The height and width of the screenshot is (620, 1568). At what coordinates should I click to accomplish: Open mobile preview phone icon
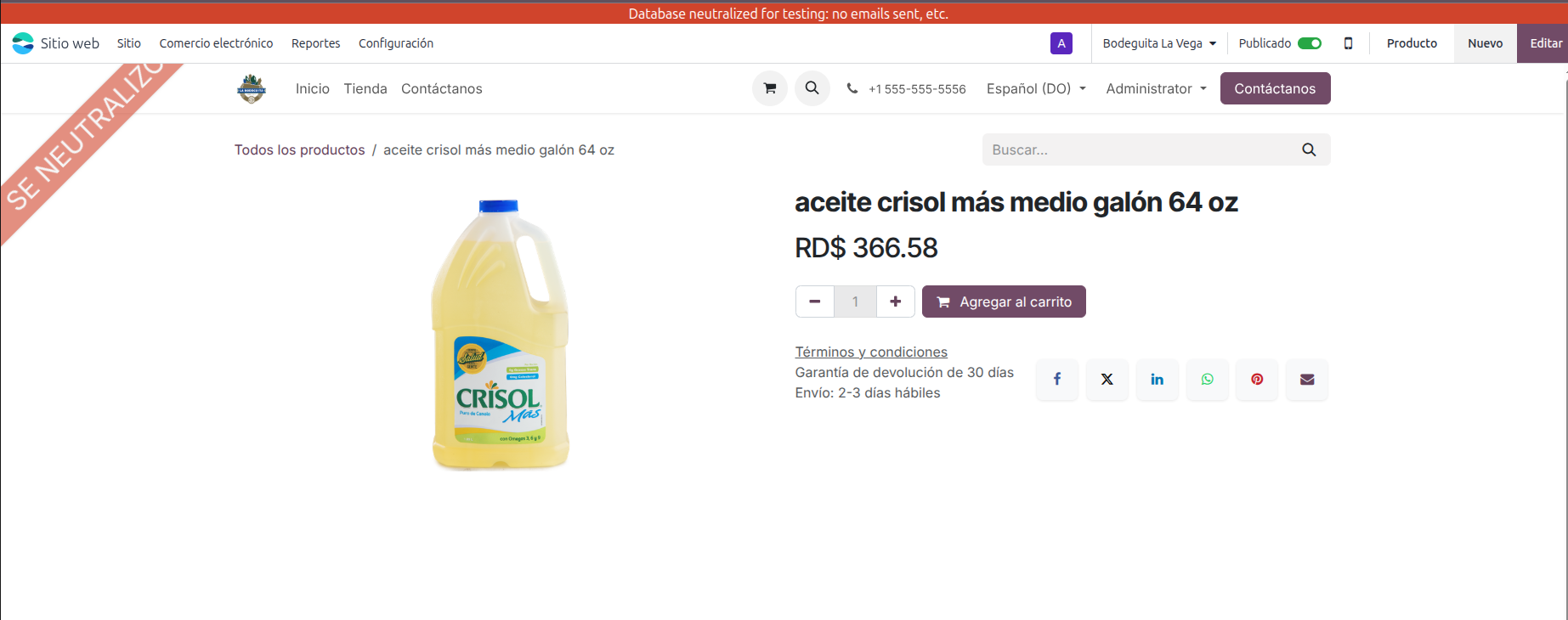1348,43
